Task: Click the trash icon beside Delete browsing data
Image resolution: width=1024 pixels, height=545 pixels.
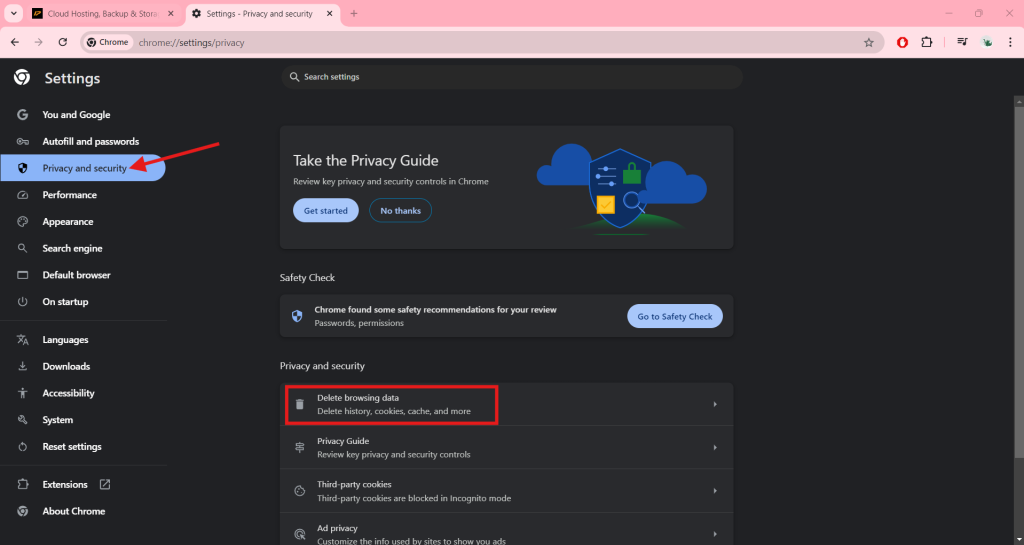Action: click(299, 404)
